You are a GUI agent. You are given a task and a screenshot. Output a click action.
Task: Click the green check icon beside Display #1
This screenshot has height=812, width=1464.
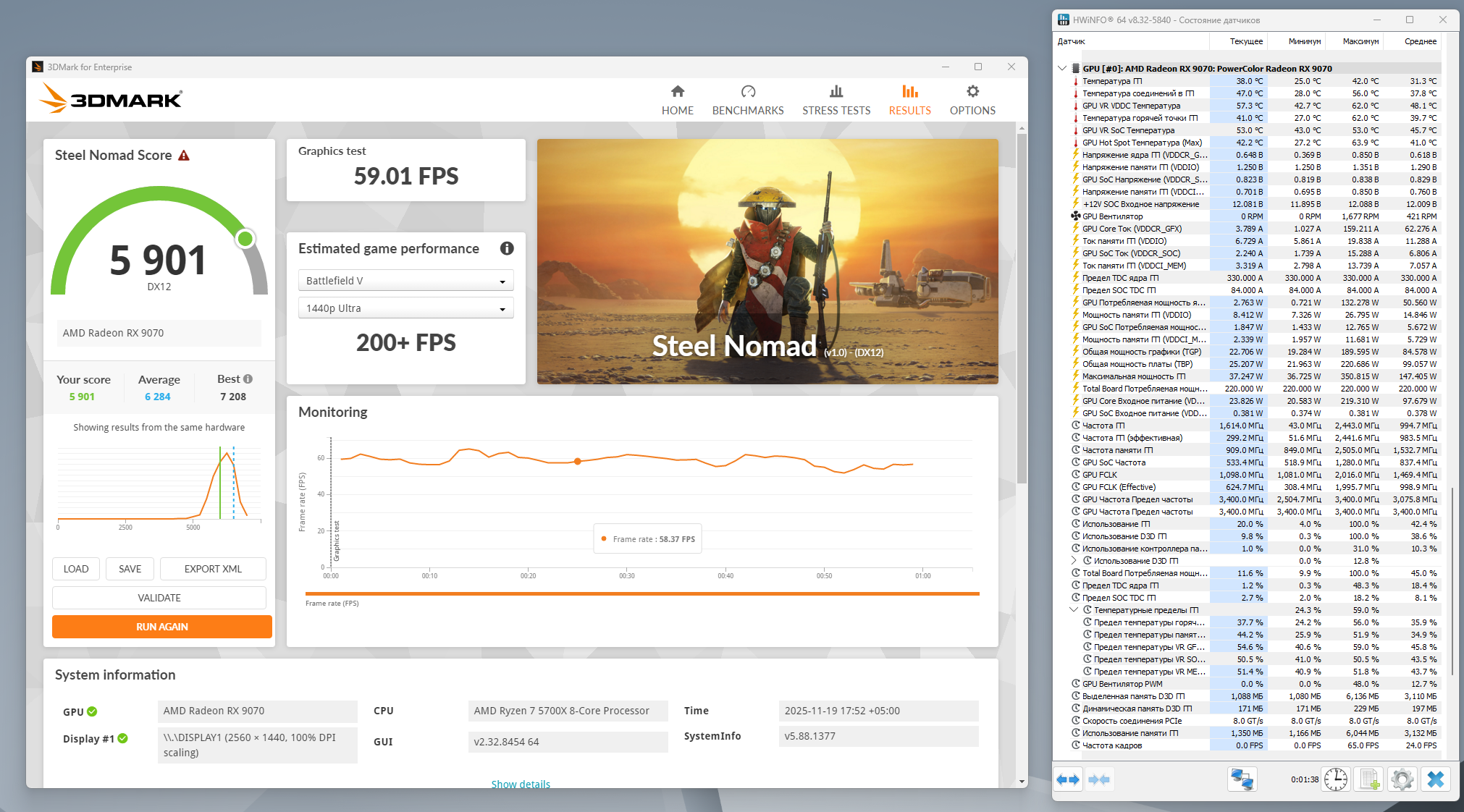point(123,738)
